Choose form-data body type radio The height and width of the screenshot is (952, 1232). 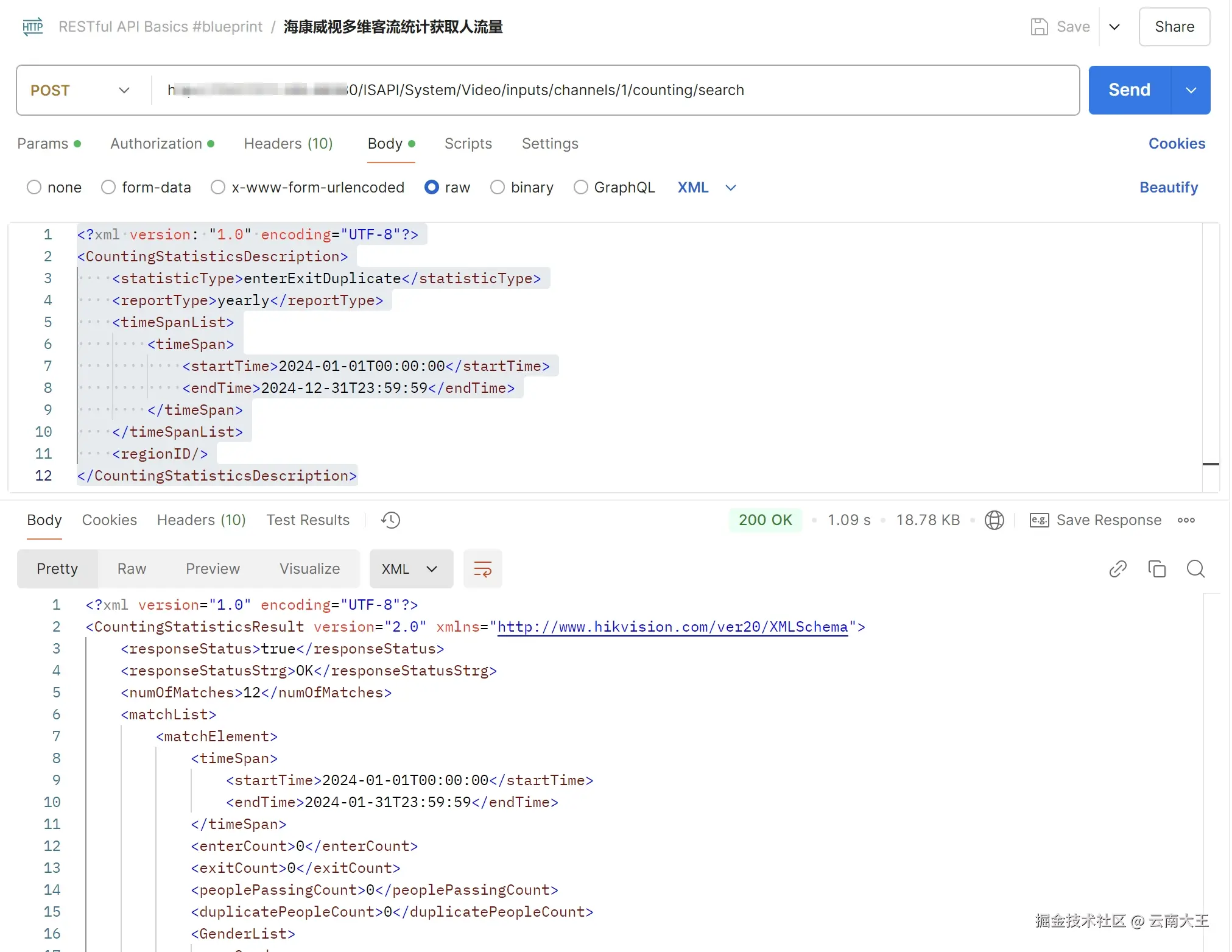click(108, 188)
